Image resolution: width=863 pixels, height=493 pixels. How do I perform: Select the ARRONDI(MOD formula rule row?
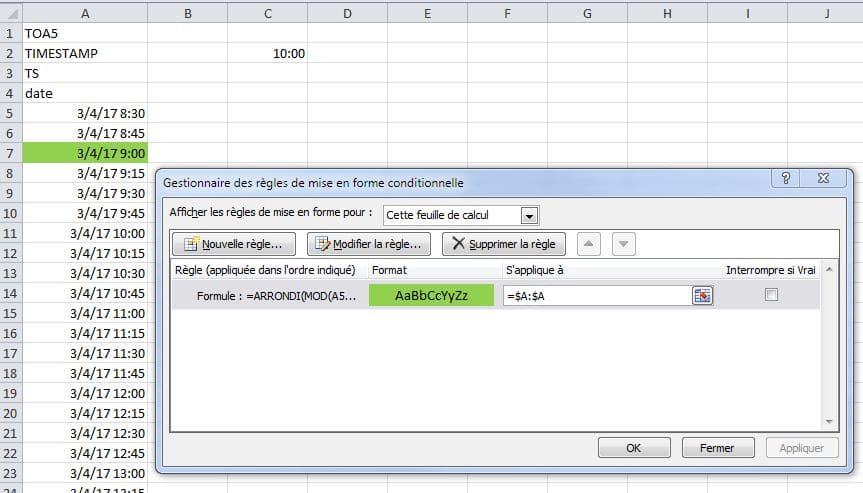click(495, 295)
